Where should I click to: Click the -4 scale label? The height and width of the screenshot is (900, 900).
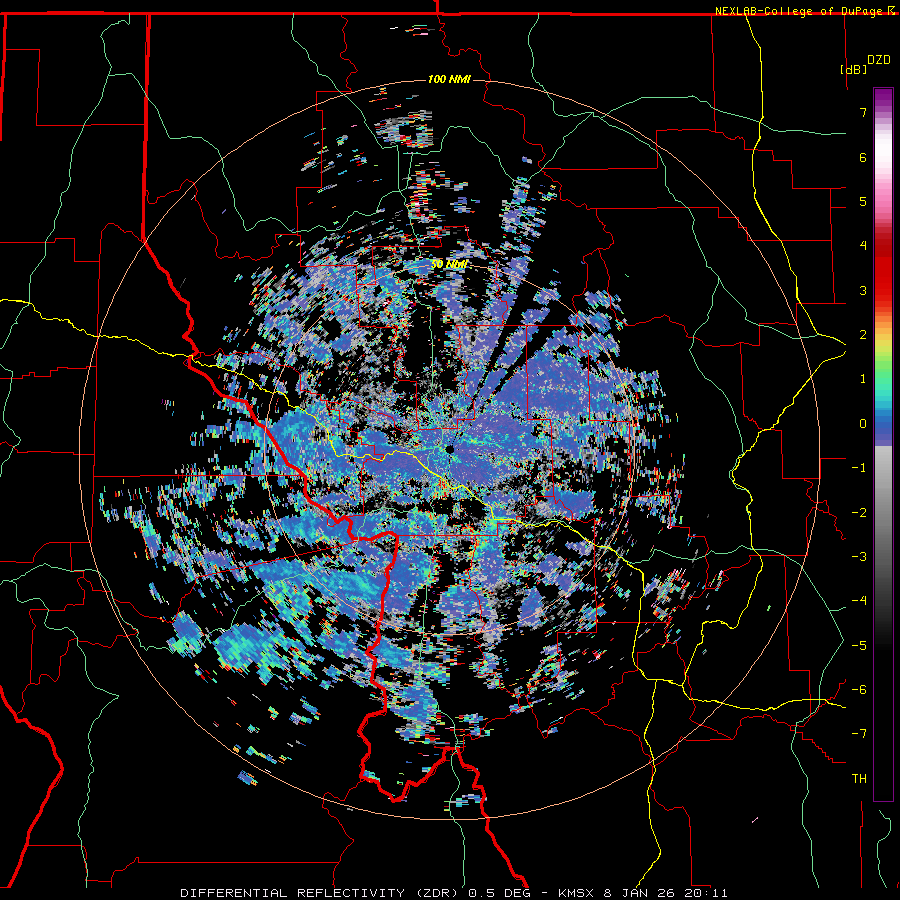(x=859, y=601)
